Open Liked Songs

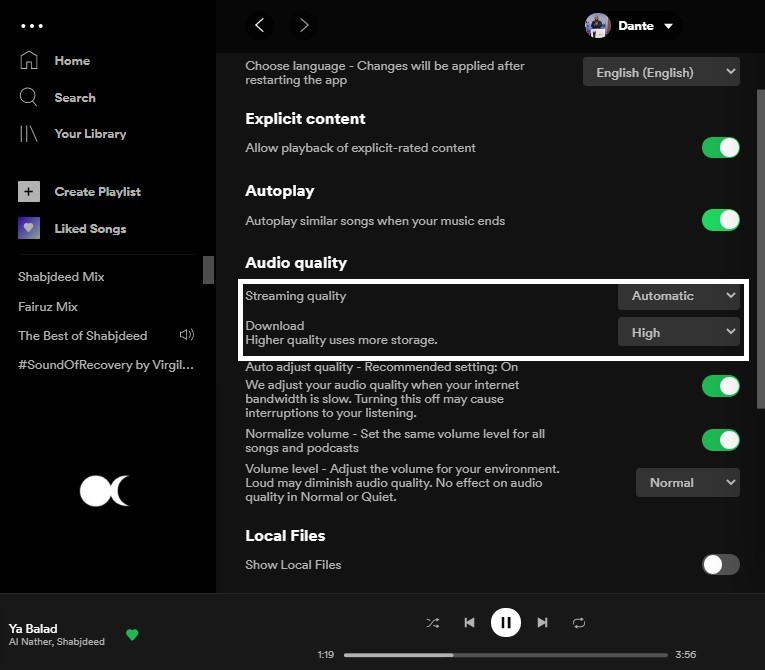point(90,228)
